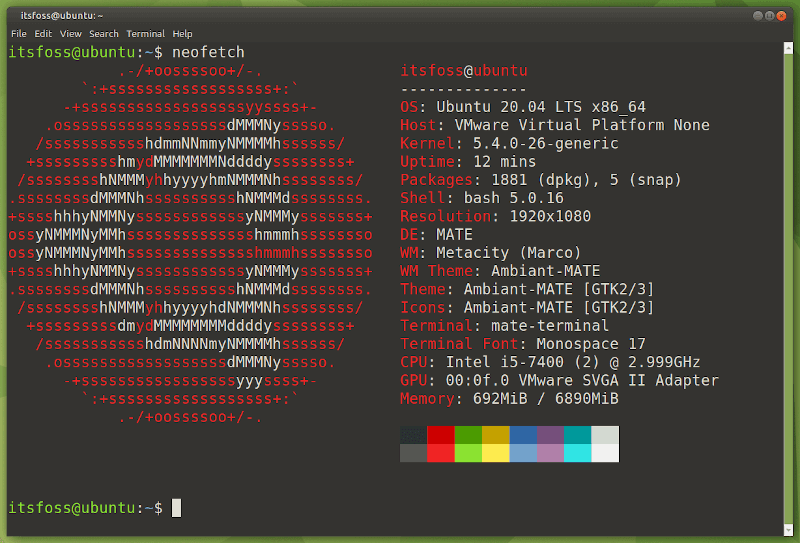Click the WM value 'Metacity (Marco)'
The image size is (800, 543).
(x=509, y=253)
